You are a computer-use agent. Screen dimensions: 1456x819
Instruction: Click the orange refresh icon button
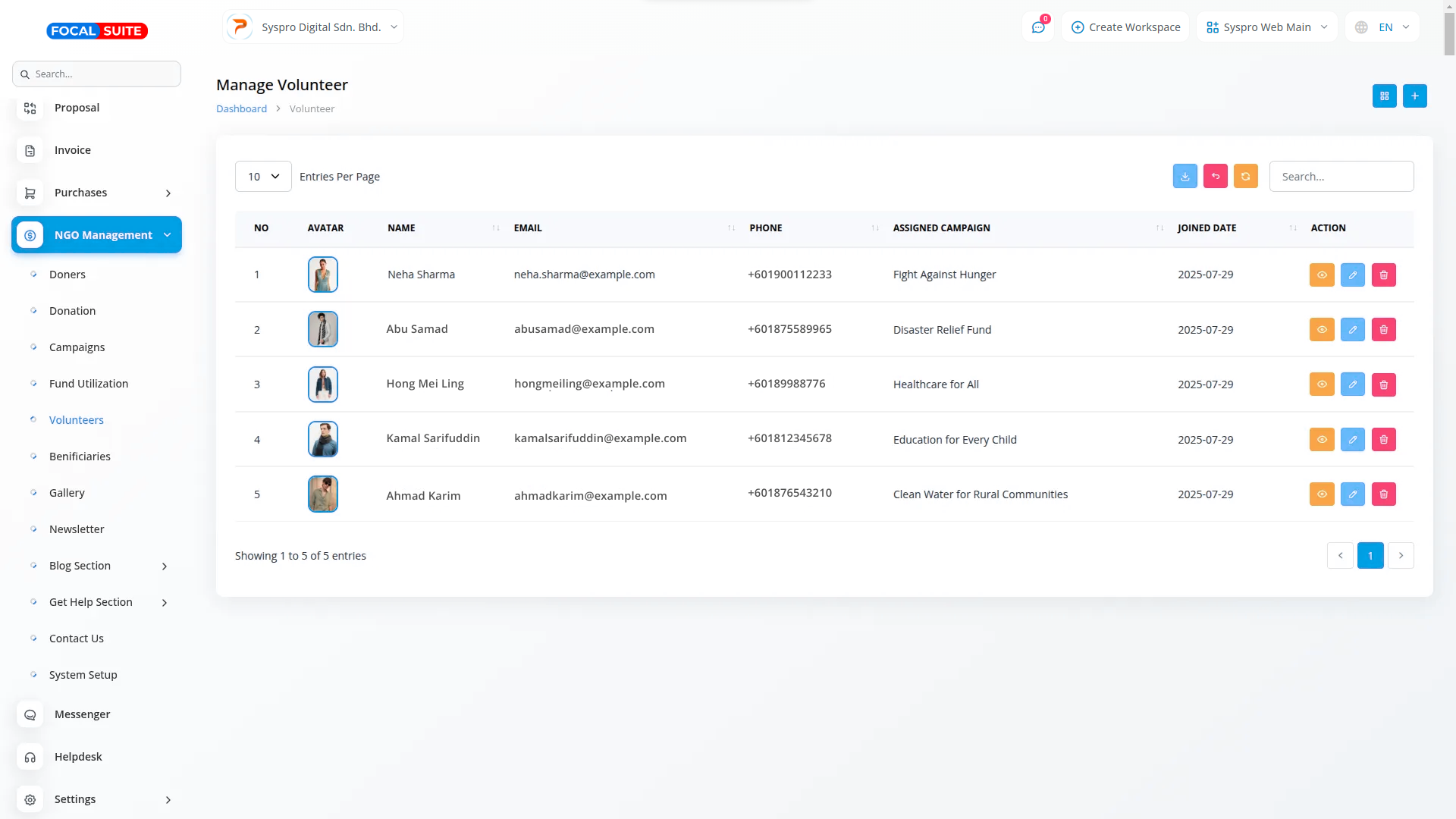coord(1245,177)
